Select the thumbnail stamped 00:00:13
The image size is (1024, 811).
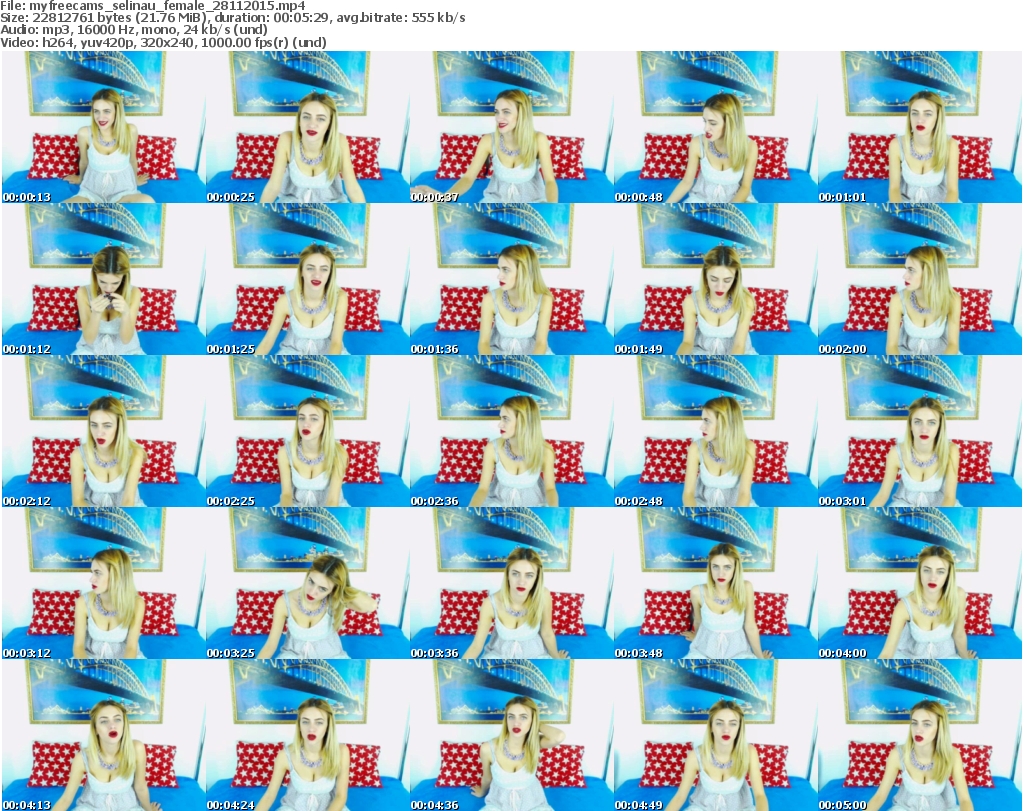pos(104,127)
